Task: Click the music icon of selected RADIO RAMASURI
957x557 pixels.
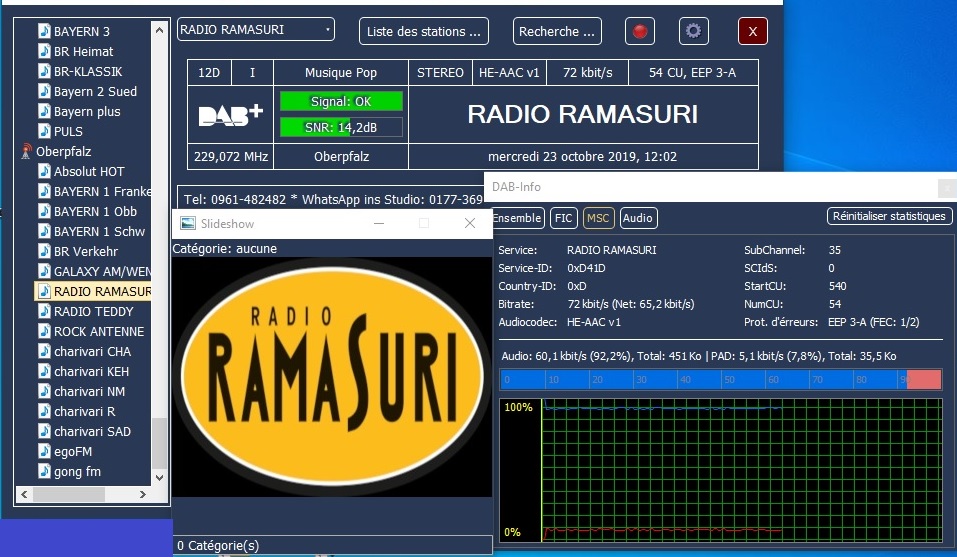Action: coord(44,292)
